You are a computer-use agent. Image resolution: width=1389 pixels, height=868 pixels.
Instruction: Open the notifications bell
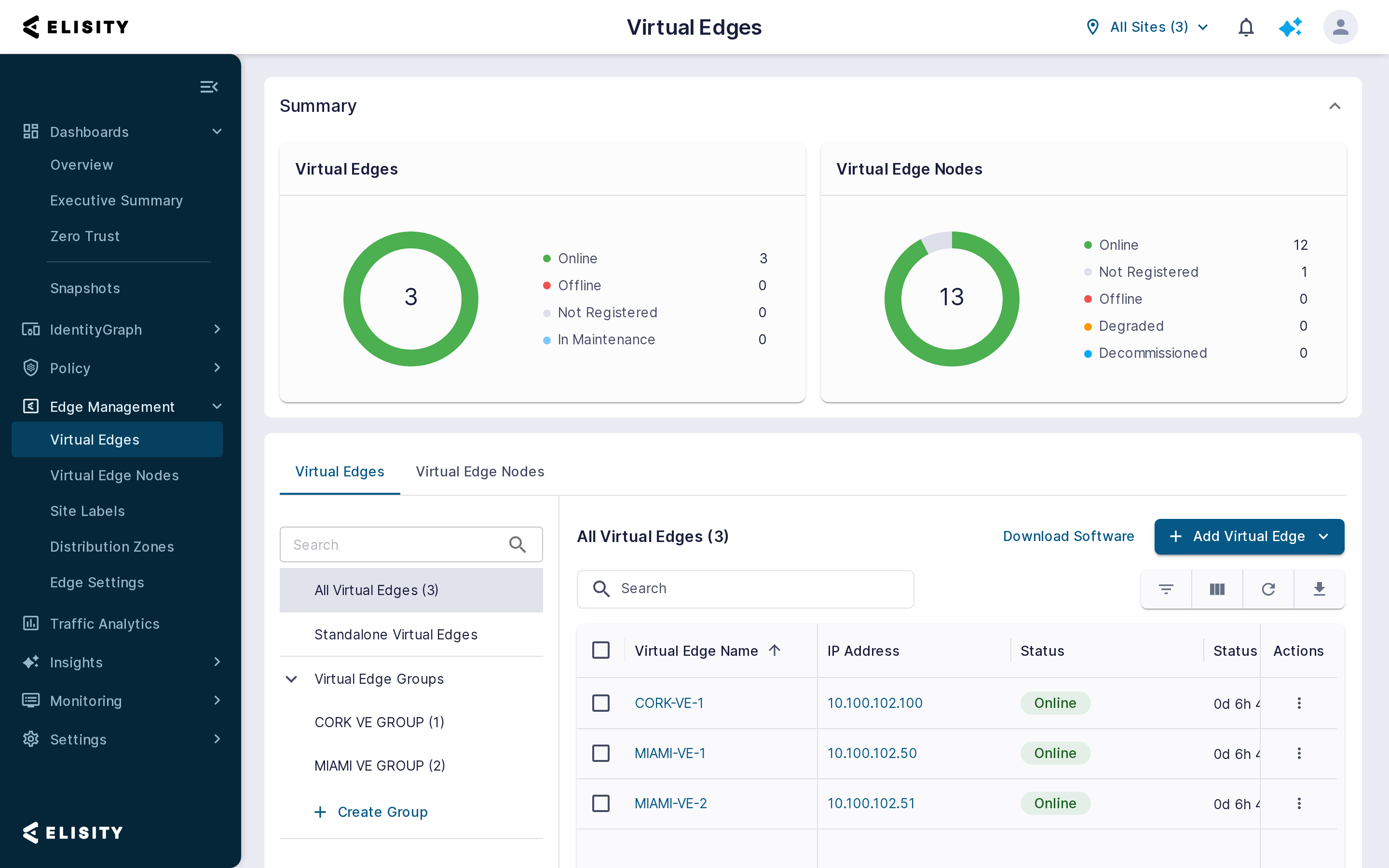tap(1245, 27)
